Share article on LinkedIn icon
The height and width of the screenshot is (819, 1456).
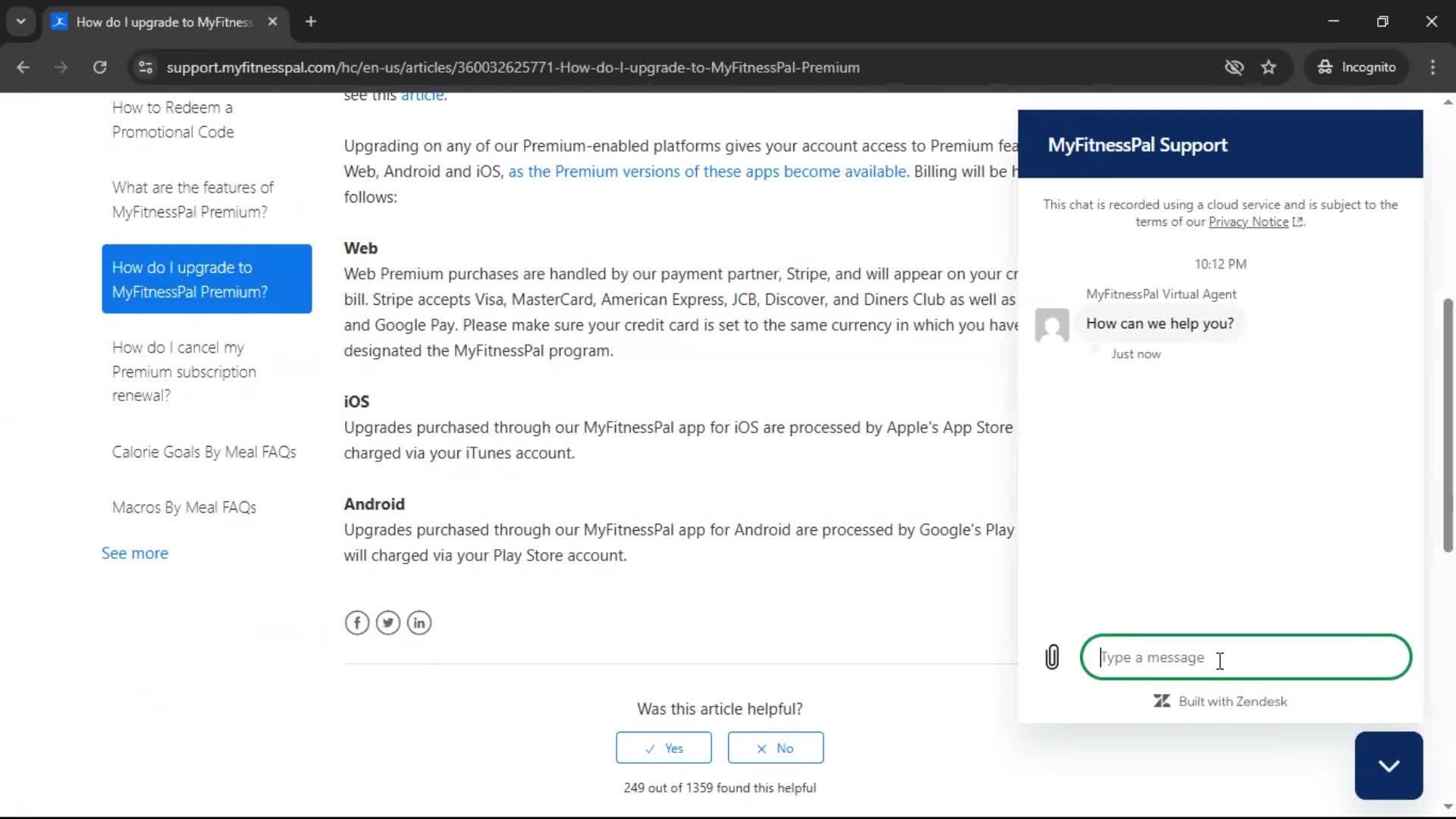419,623
